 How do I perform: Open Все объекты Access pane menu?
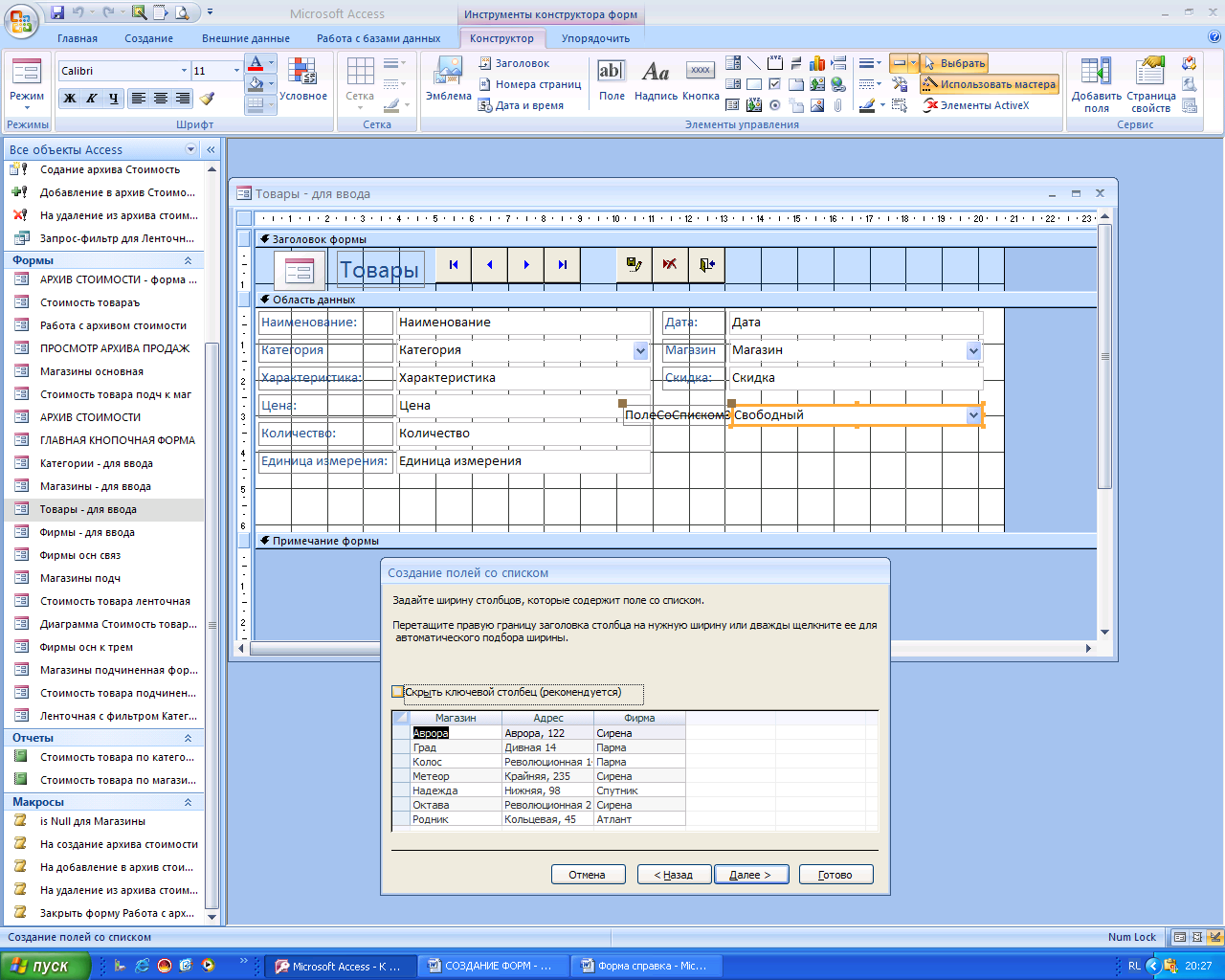190,149
